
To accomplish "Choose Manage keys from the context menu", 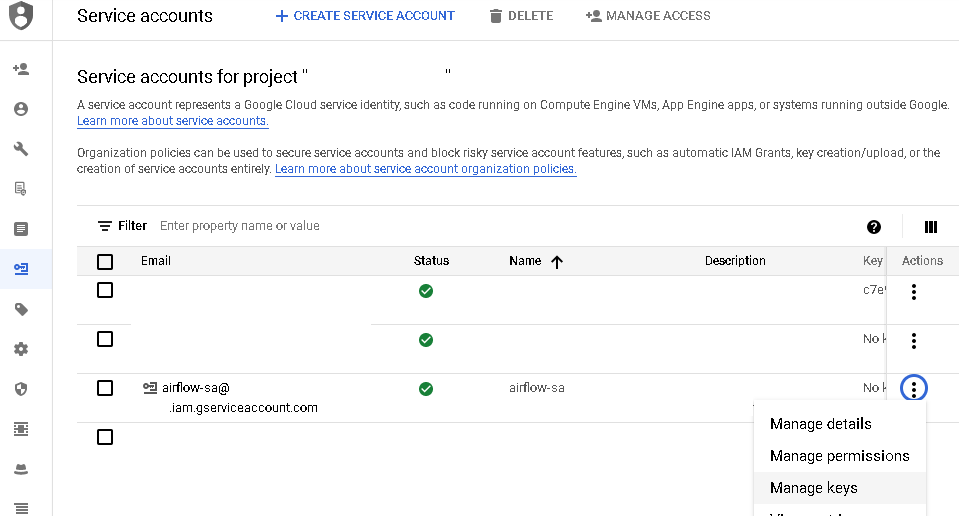I will [814, 488].
